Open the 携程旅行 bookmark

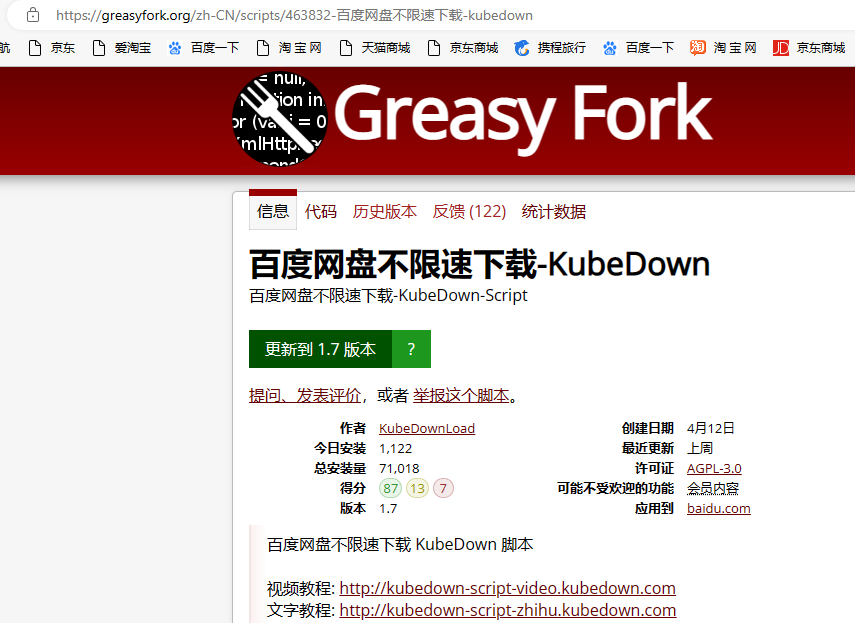point(550,48)
